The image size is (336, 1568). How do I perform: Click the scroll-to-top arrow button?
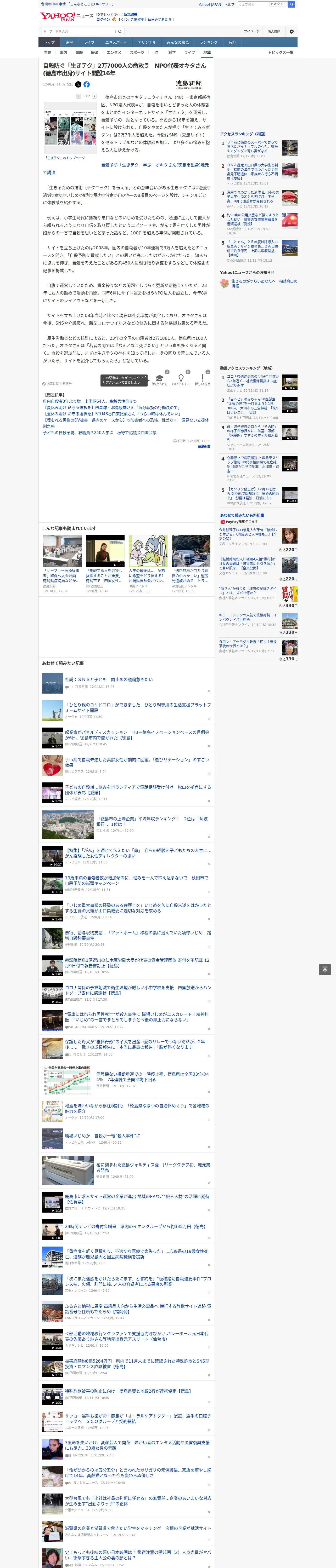coord(325,970)
